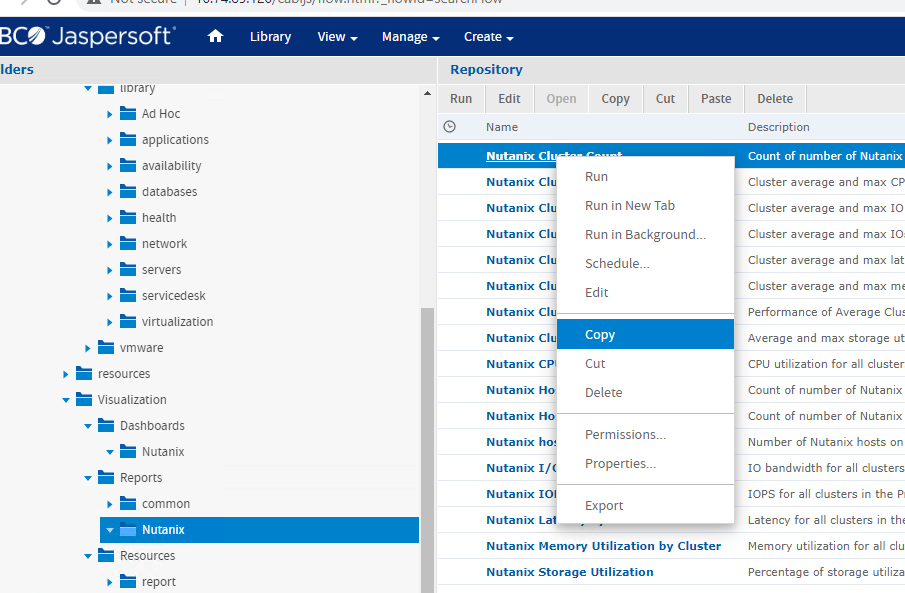Open the Nutanix Storage Utilization report link

pos(569,572)
